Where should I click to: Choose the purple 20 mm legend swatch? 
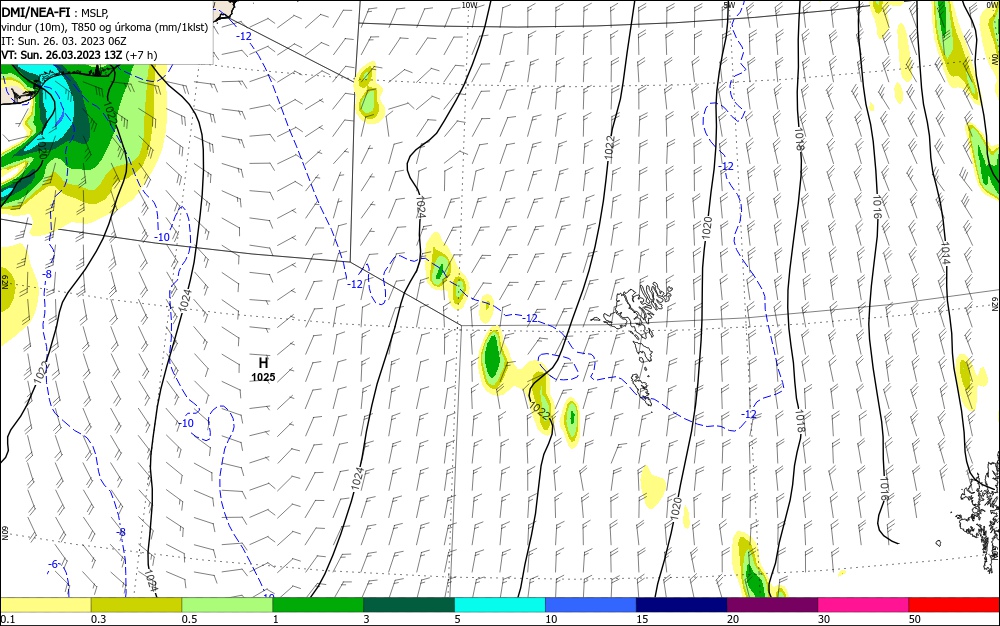772,605
